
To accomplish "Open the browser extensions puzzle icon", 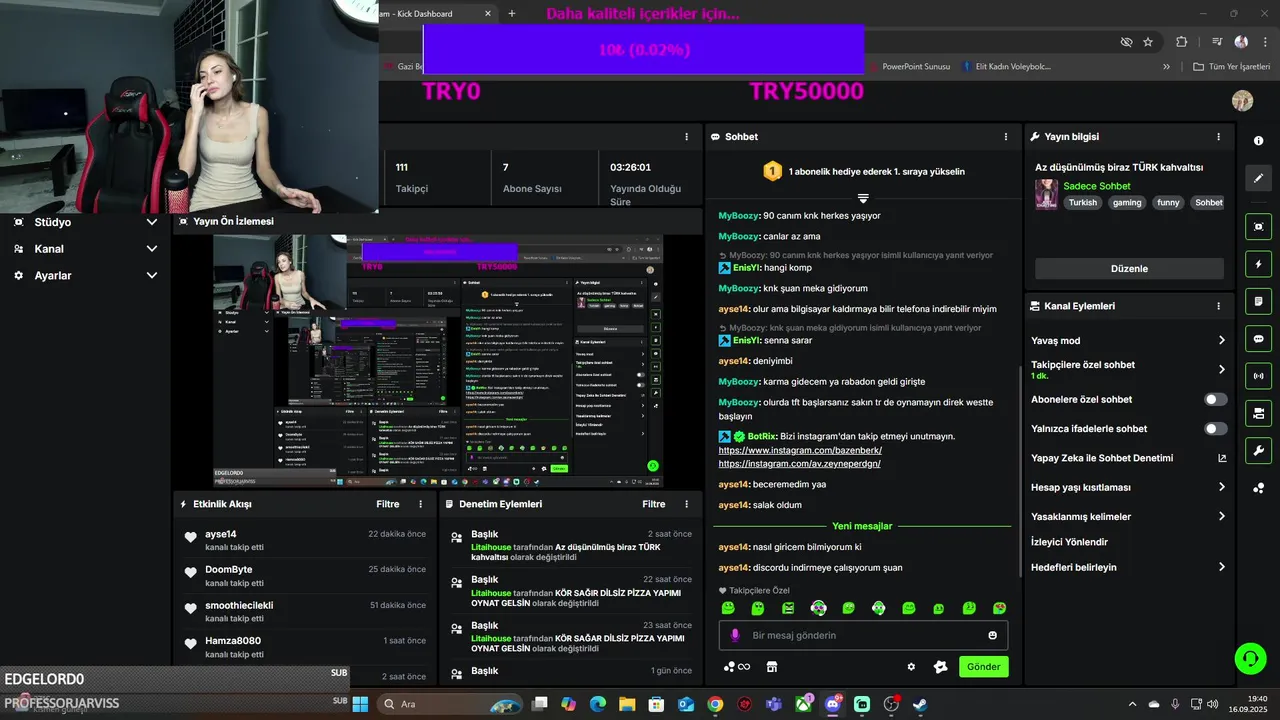I will point(1181,42).
